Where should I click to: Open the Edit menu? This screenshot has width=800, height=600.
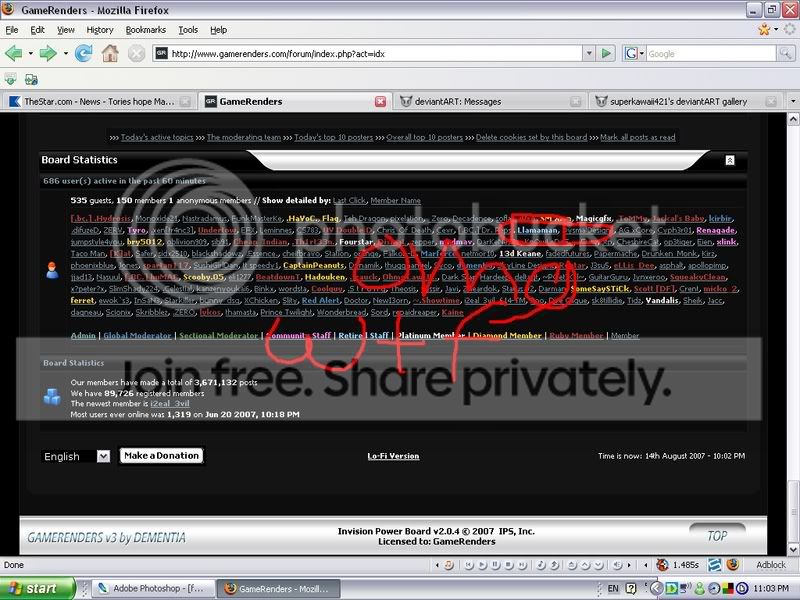click(37, 30)
